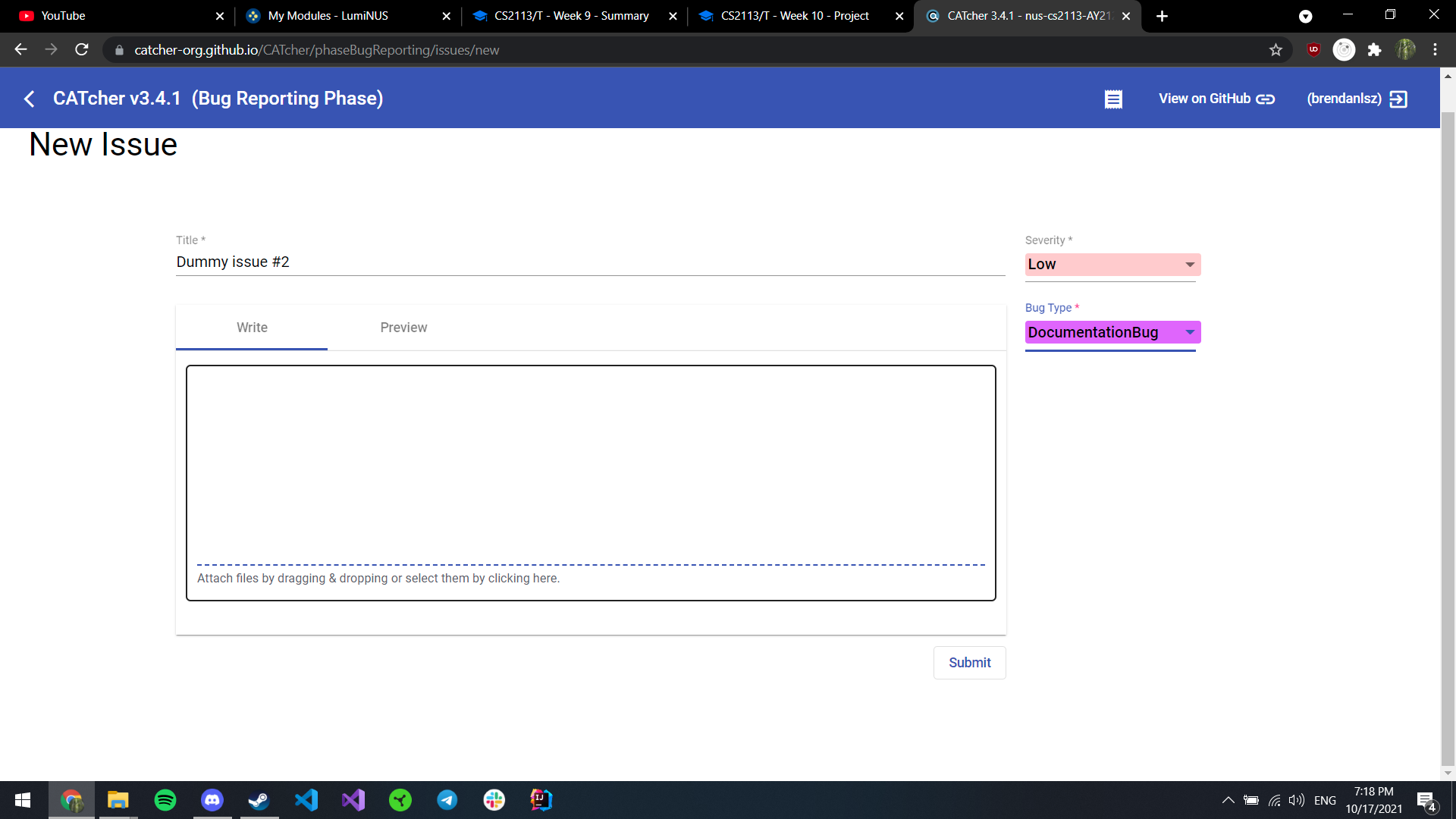Expand the Bug Type dropdown showing DocumentationBug
The height and width of the screenshot is (819, 1456).
(x=1112, y=332)
